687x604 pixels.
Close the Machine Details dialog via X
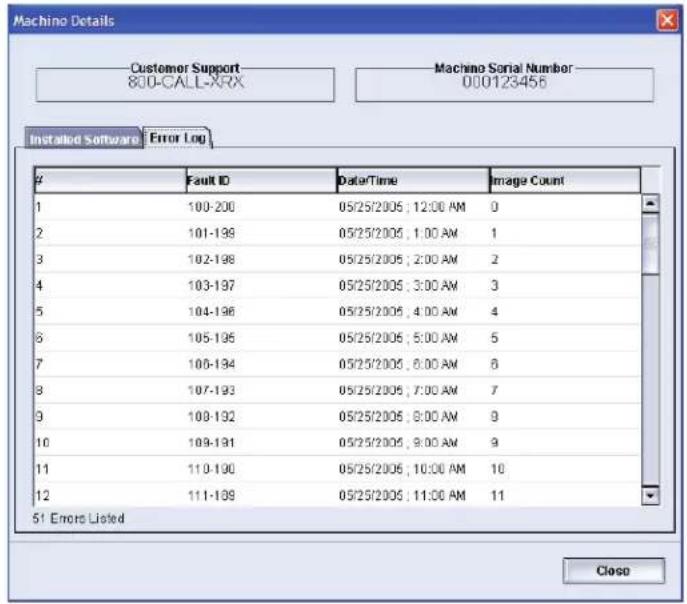tap(667, 20)
